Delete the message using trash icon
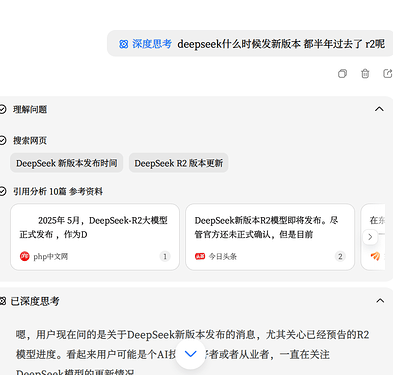The image size is (393, 375). [x=365, y=73]
